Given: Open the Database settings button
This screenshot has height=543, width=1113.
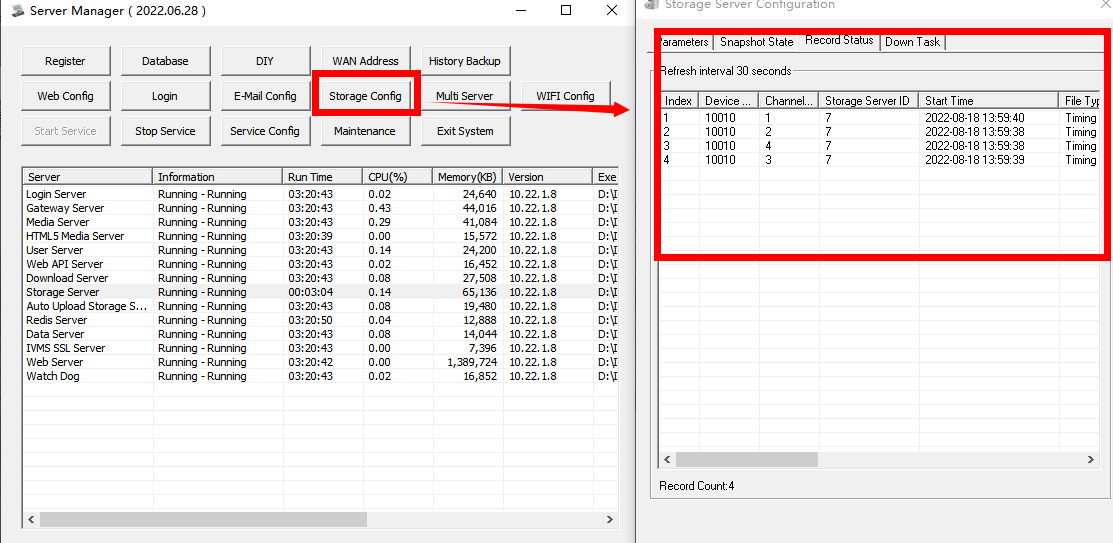Looking at the screenshot, I should (x=165, y=61).
